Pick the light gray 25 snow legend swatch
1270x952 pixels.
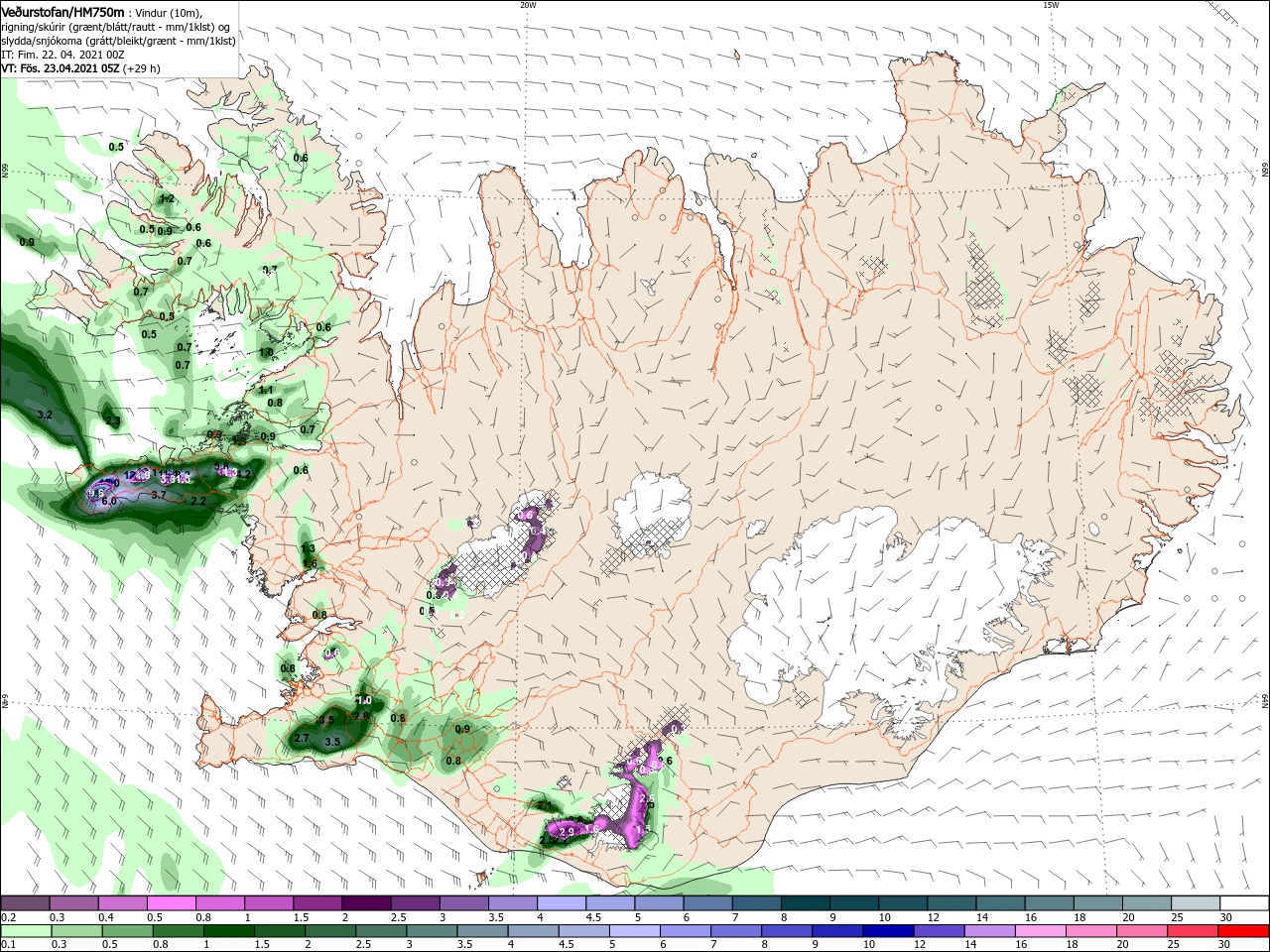[x=1196, y=903]
